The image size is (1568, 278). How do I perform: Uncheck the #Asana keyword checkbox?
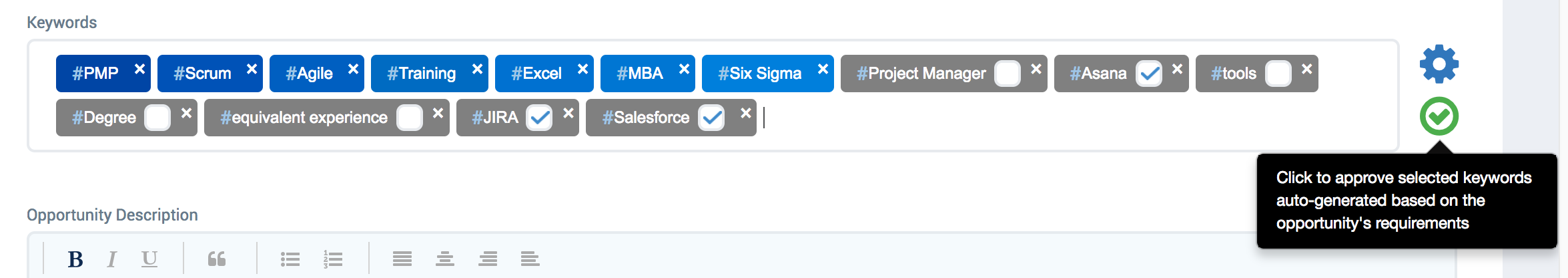1149,74
